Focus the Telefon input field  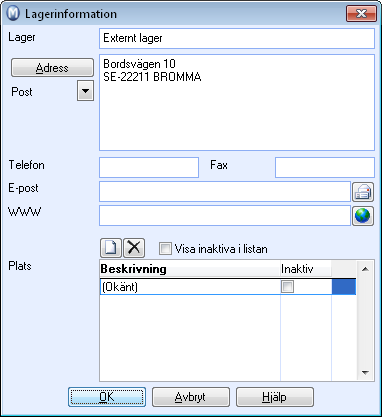point(149,168)
